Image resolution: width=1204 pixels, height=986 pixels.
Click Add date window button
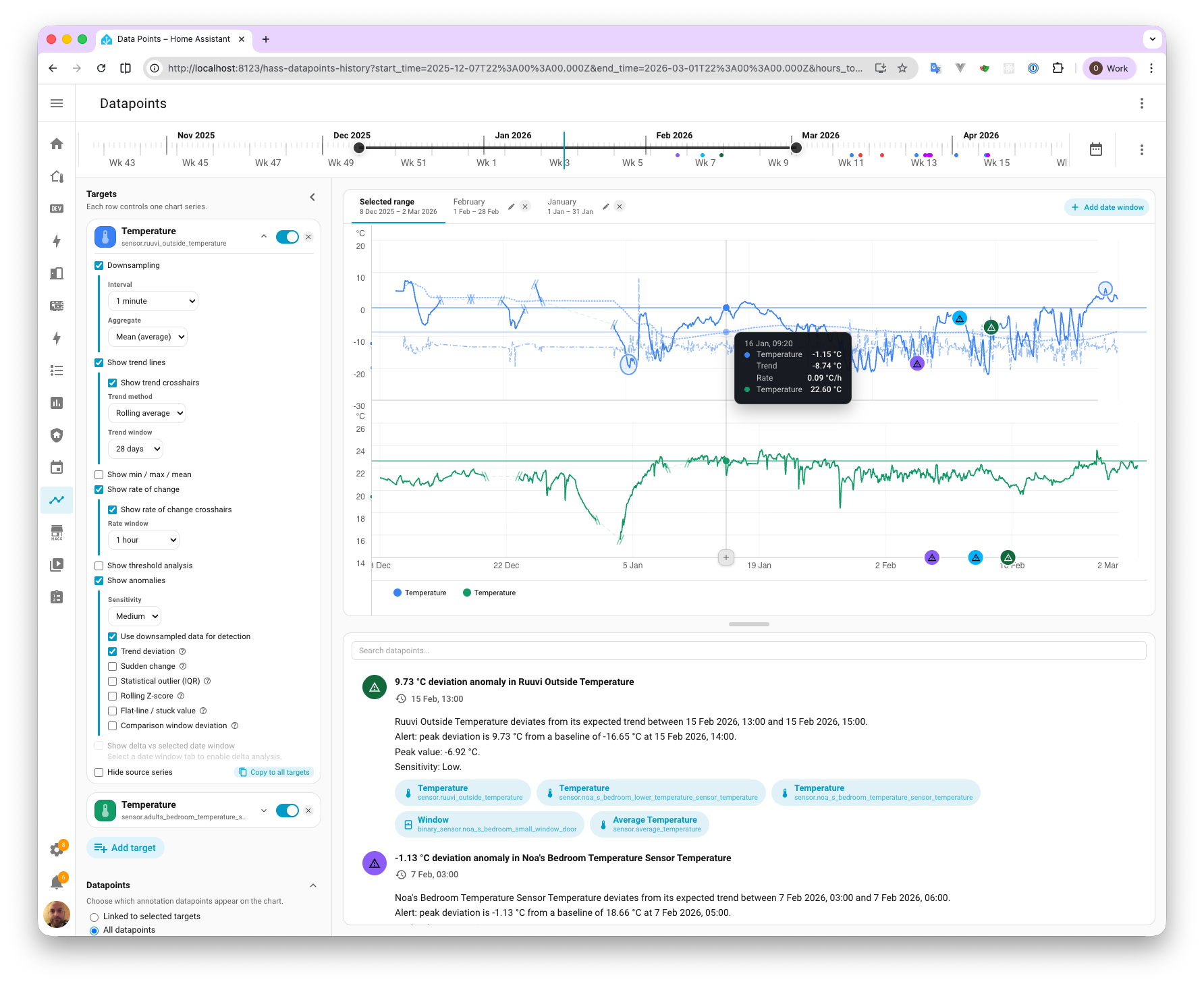pos(1107,207)
